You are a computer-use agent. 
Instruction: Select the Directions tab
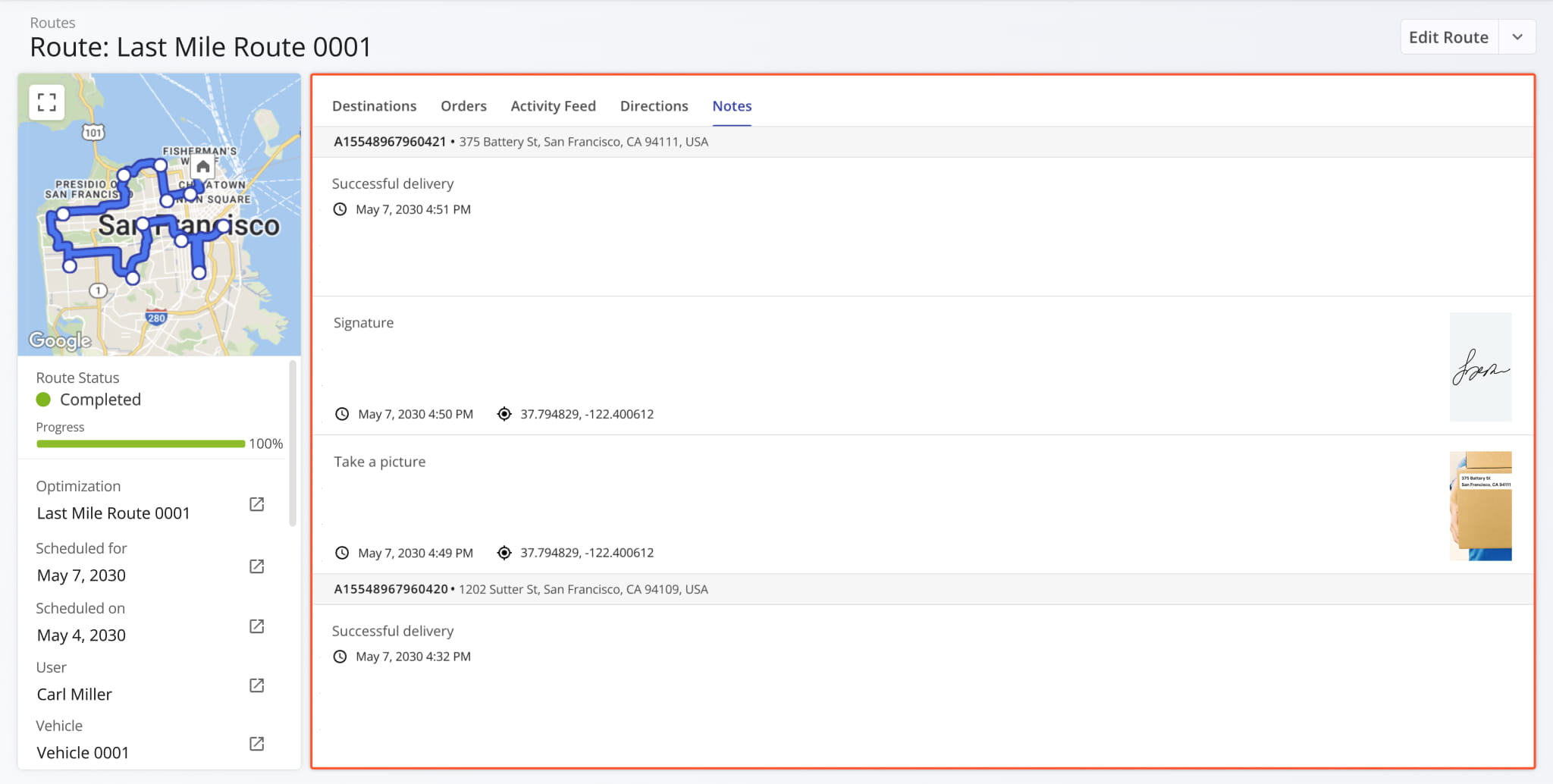(x=654, y=106)
